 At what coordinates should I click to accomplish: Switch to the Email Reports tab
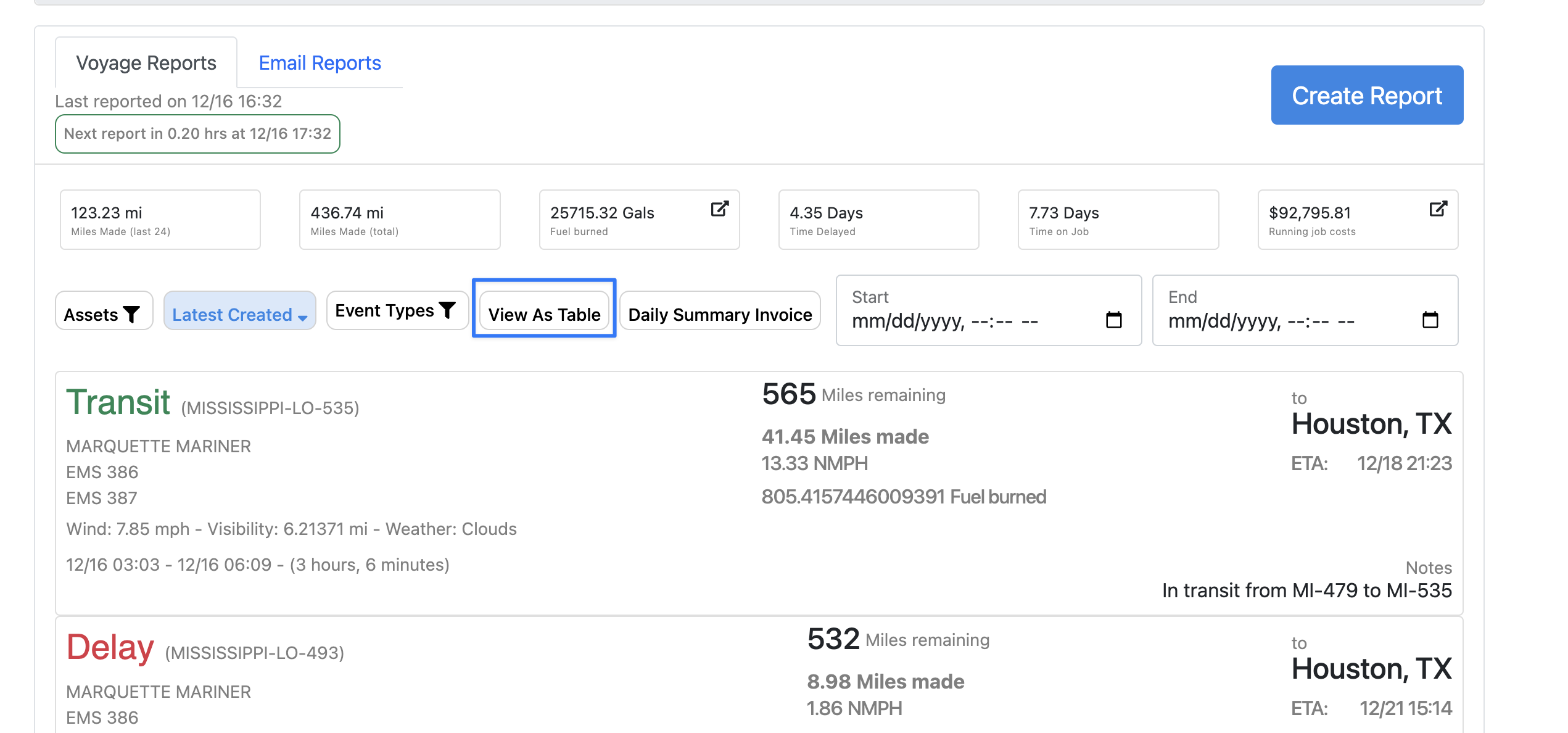pyautogui.click(x=320, y=63)
